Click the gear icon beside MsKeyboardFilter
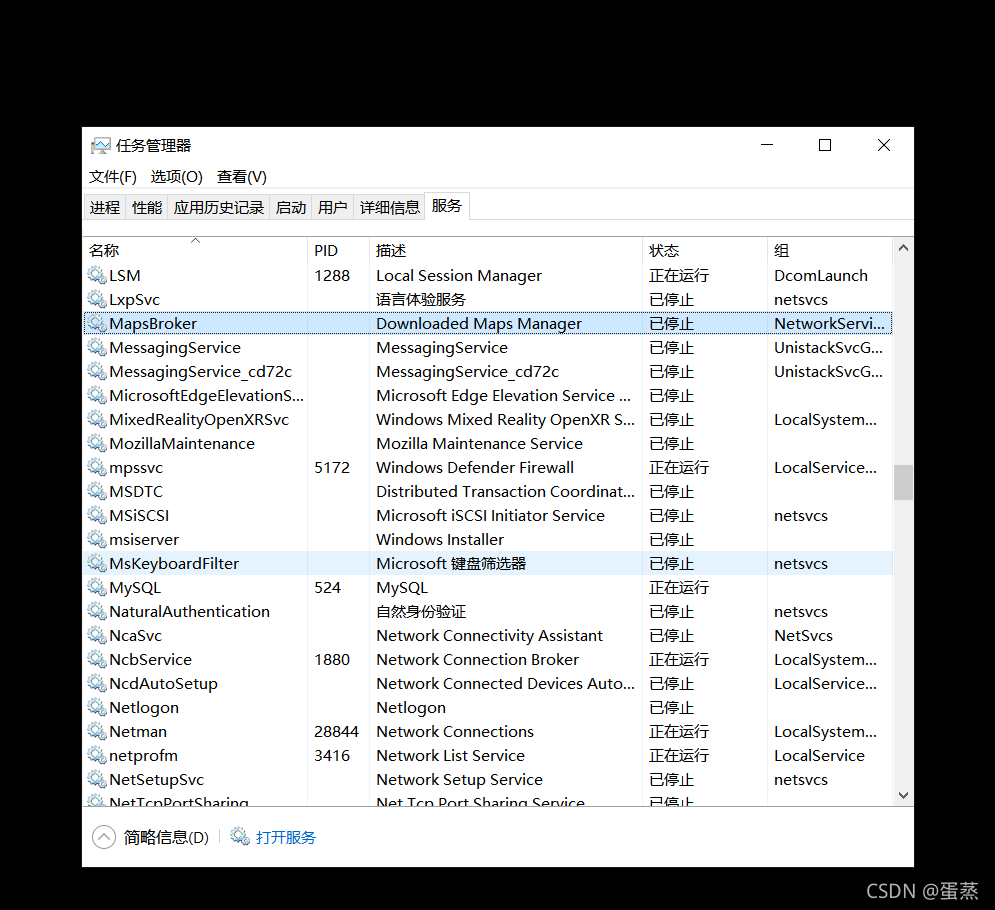995x910 pixels. 97,563
